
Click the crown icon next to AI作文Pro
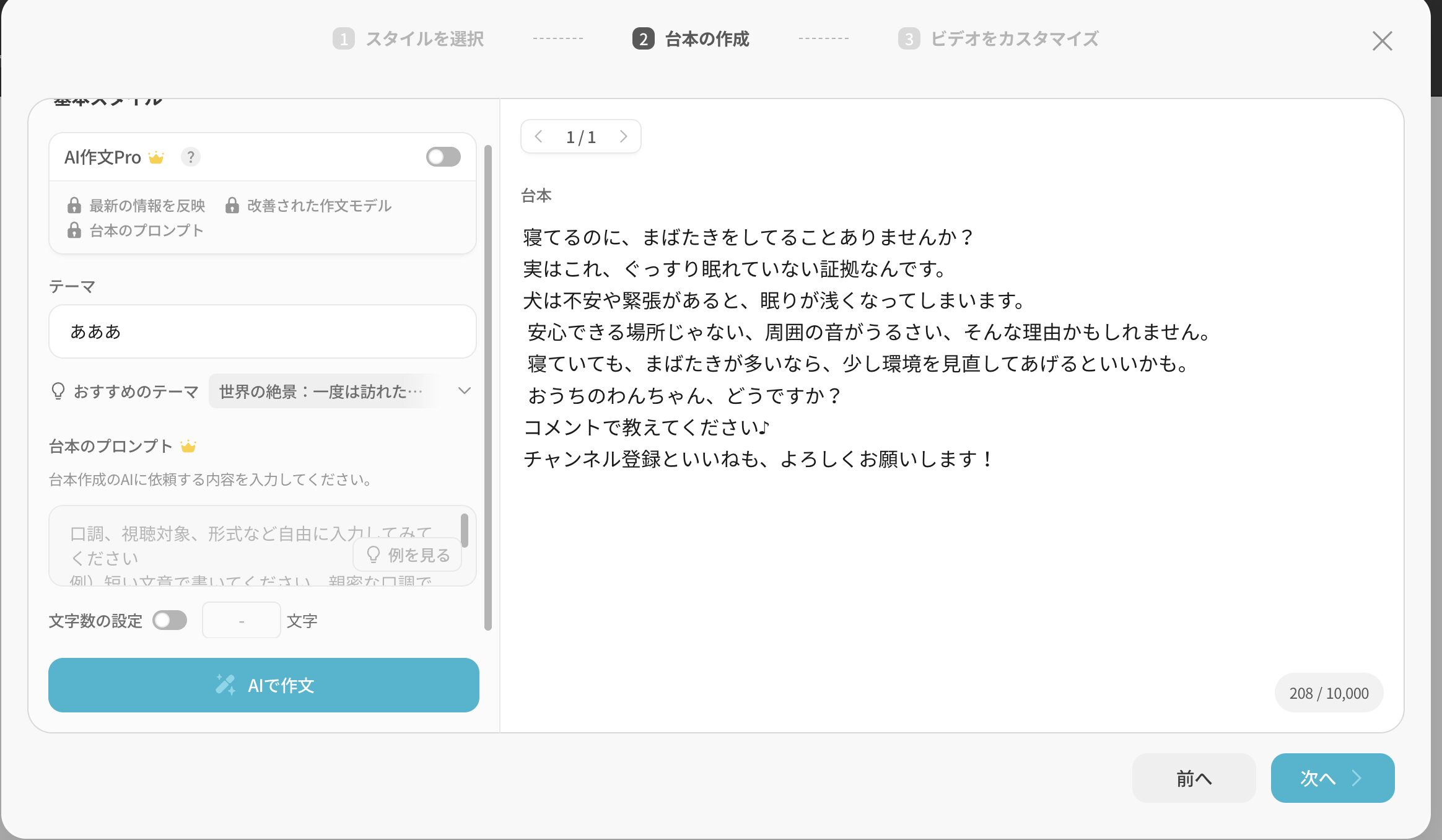point(156,157)
